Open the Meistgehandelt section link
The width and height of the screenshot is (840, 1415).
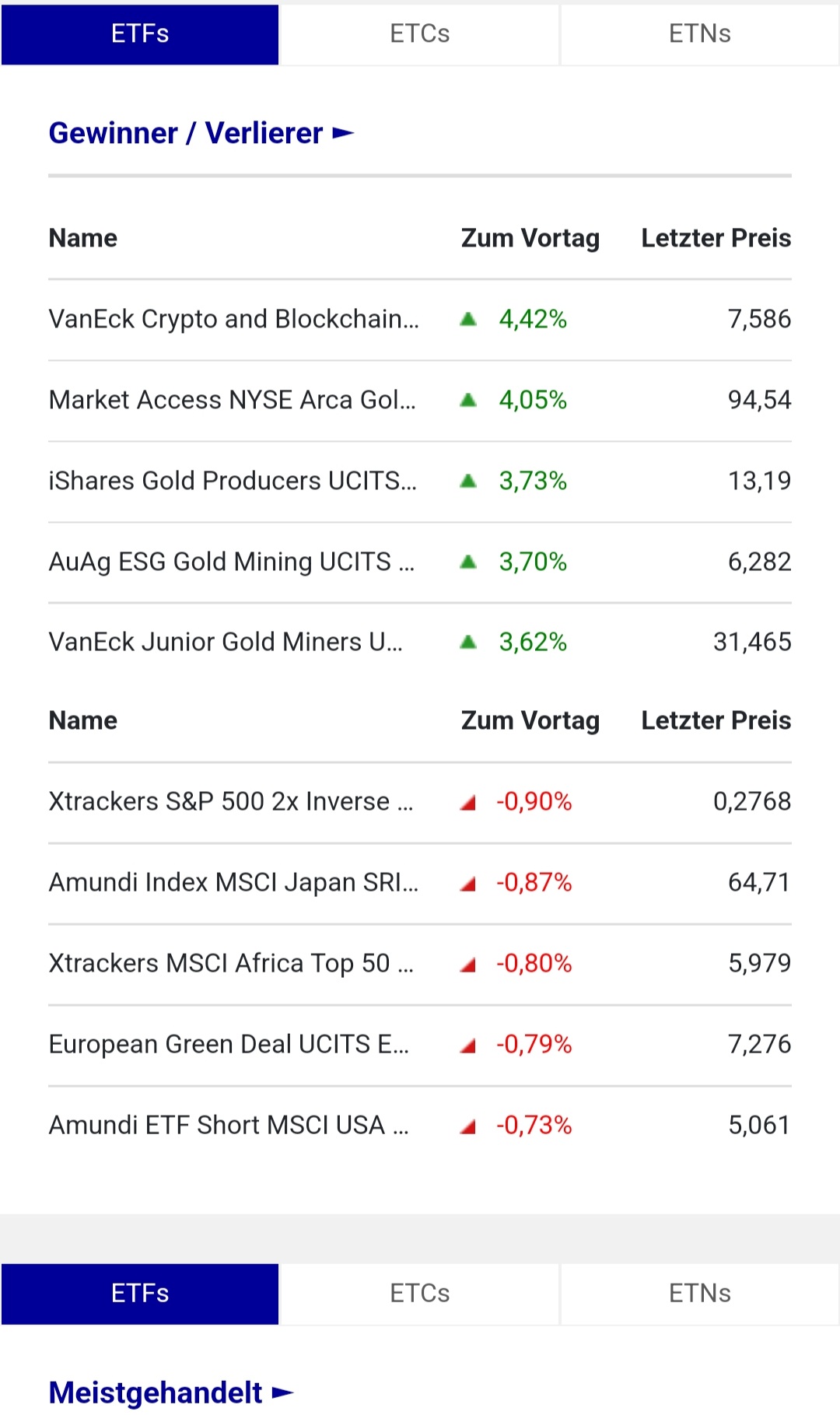pyautogui.click(x=156, y=1392)
